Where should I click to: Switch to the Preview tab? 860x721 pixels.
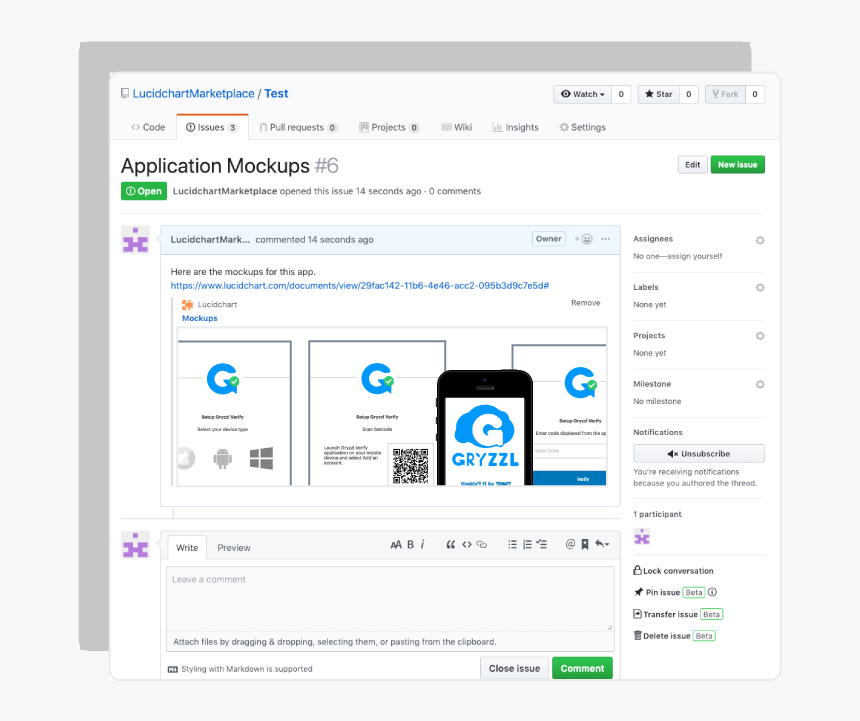coord(234,548)
